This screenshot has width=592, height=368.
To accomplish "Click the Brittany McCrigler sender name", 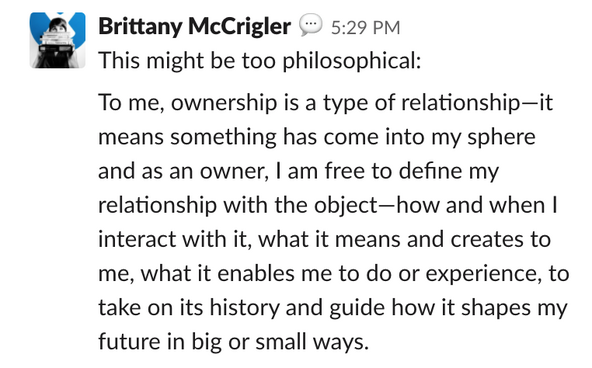I will point(194,27).
